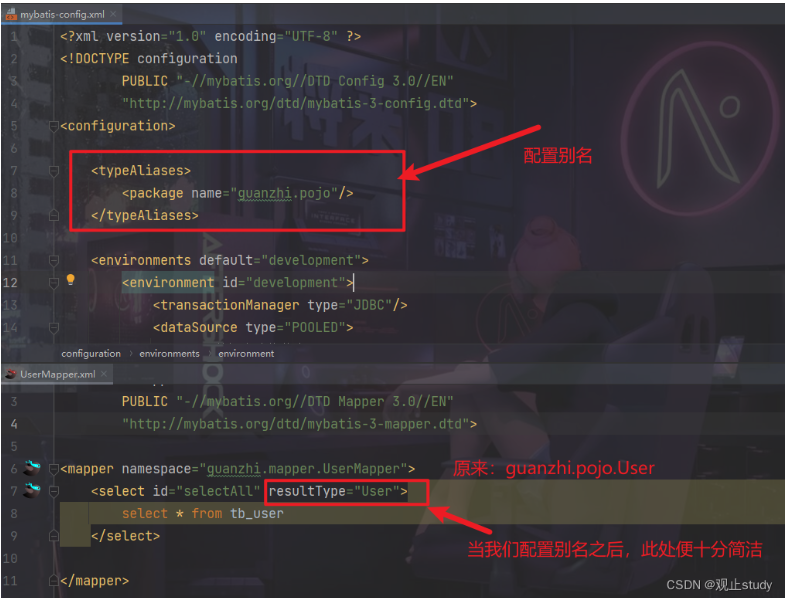The image size is (789, 598).
Task: Fold the dataSource element
Action: point(54,328)
